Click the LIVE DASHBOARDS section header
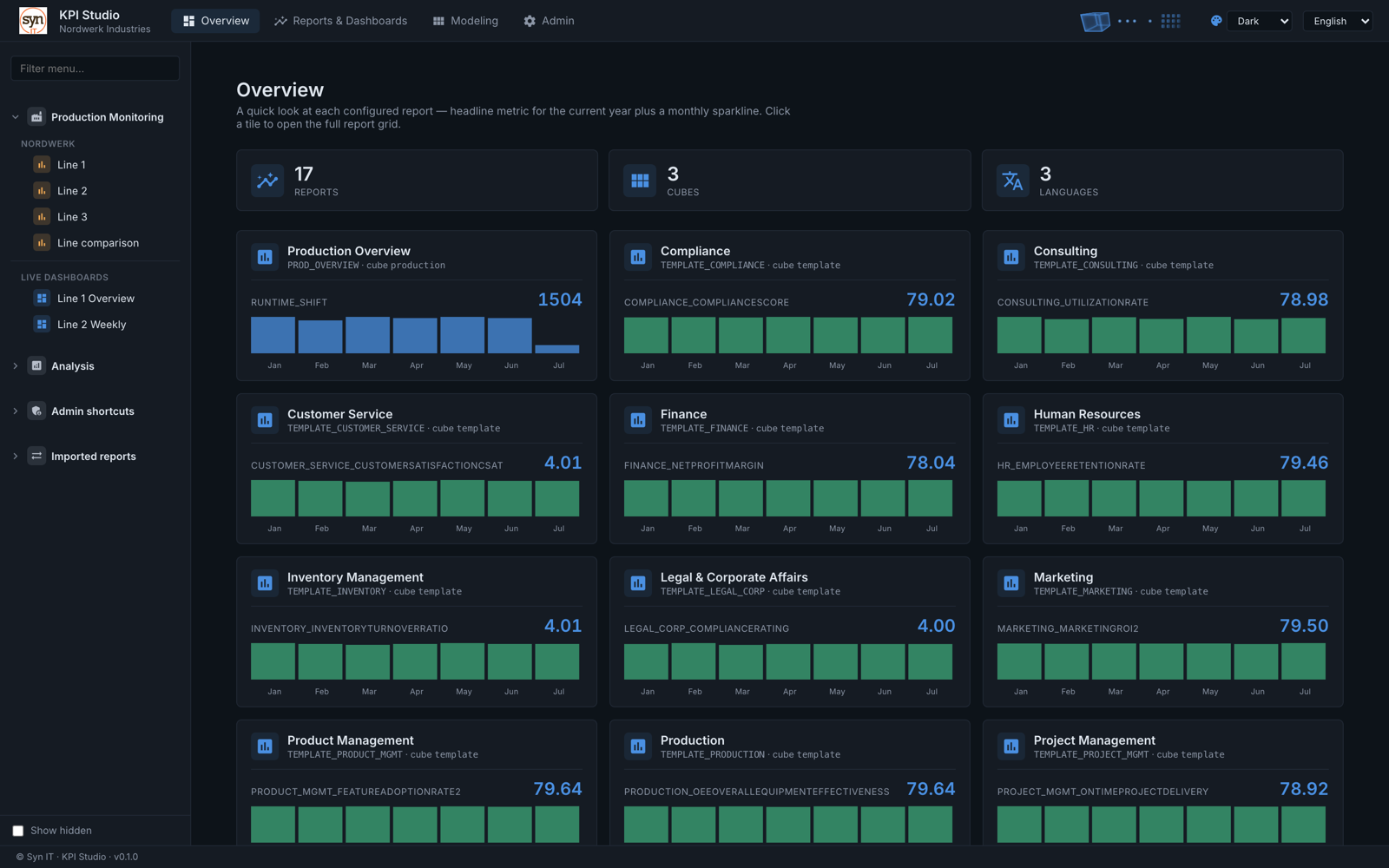 [64, 278]
